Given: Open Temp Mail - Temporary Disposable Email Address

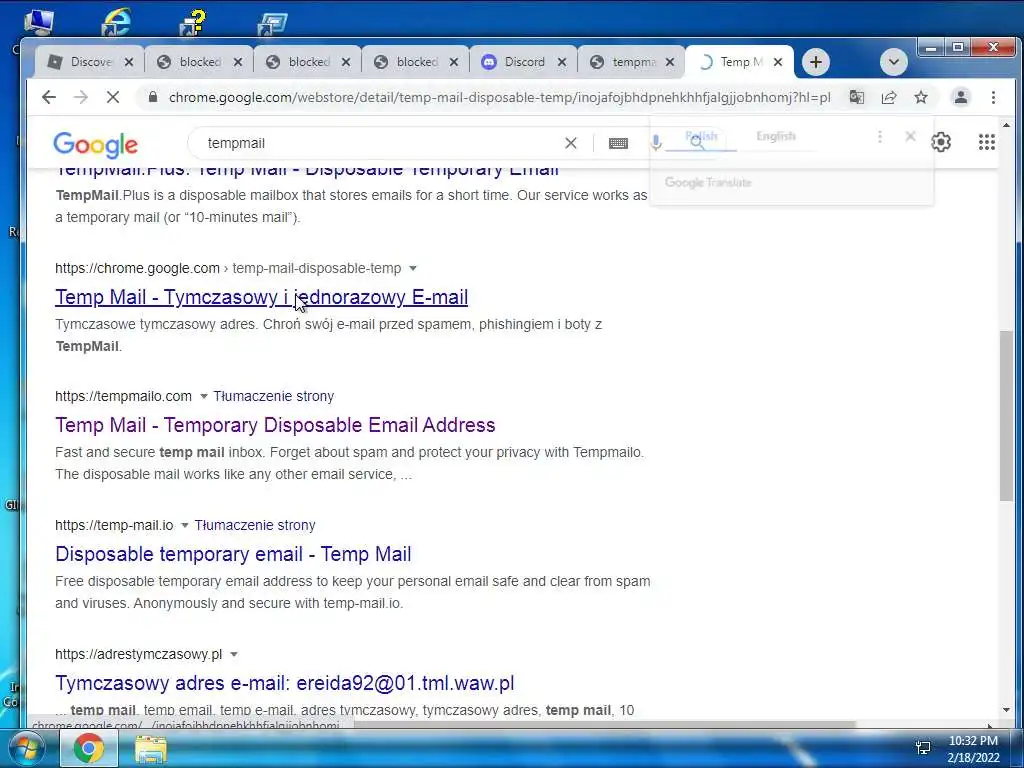Looking at the screenshot, I should pyautogui.click(x=275, y=425).
